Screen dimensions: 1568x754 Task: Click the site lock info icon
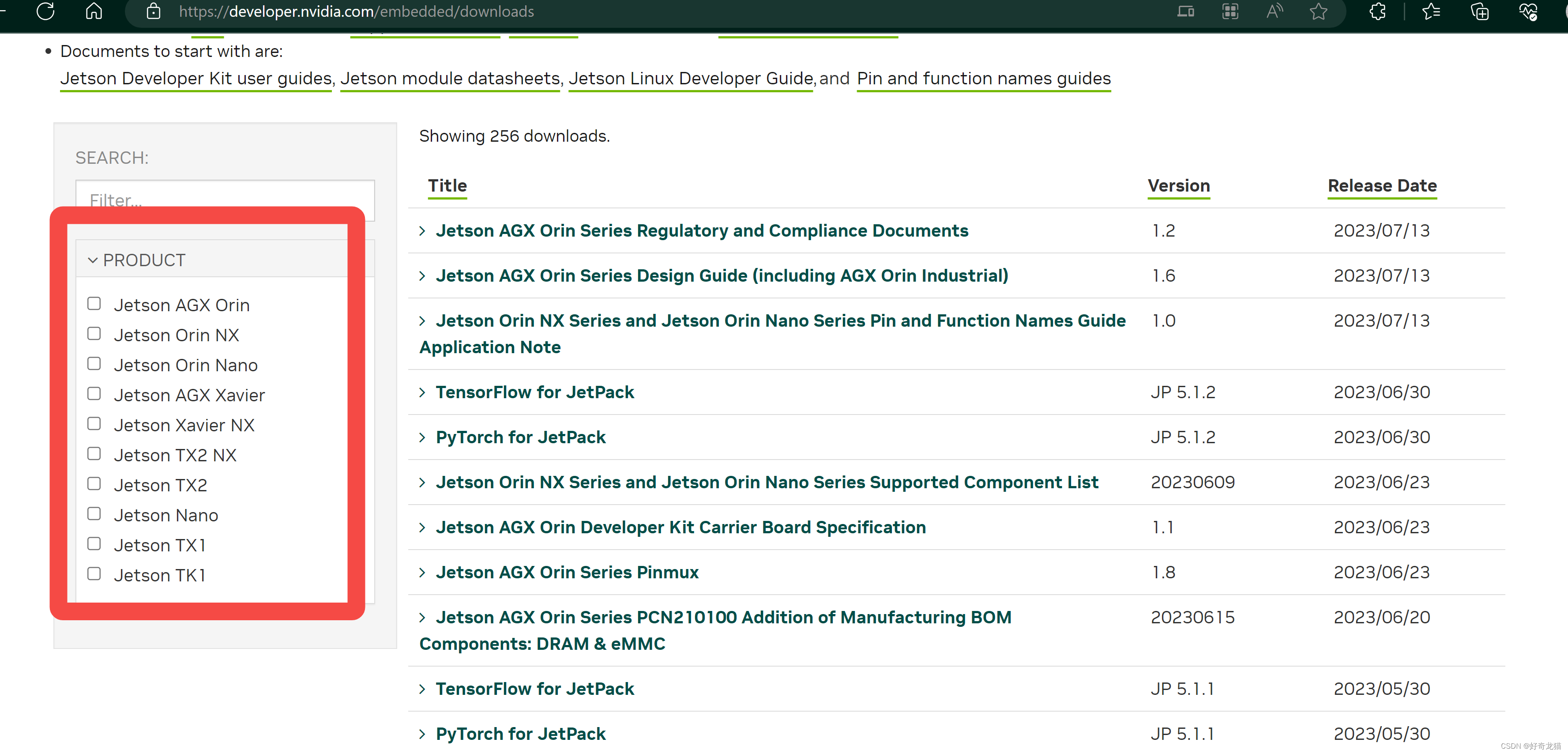click(154, 11)
